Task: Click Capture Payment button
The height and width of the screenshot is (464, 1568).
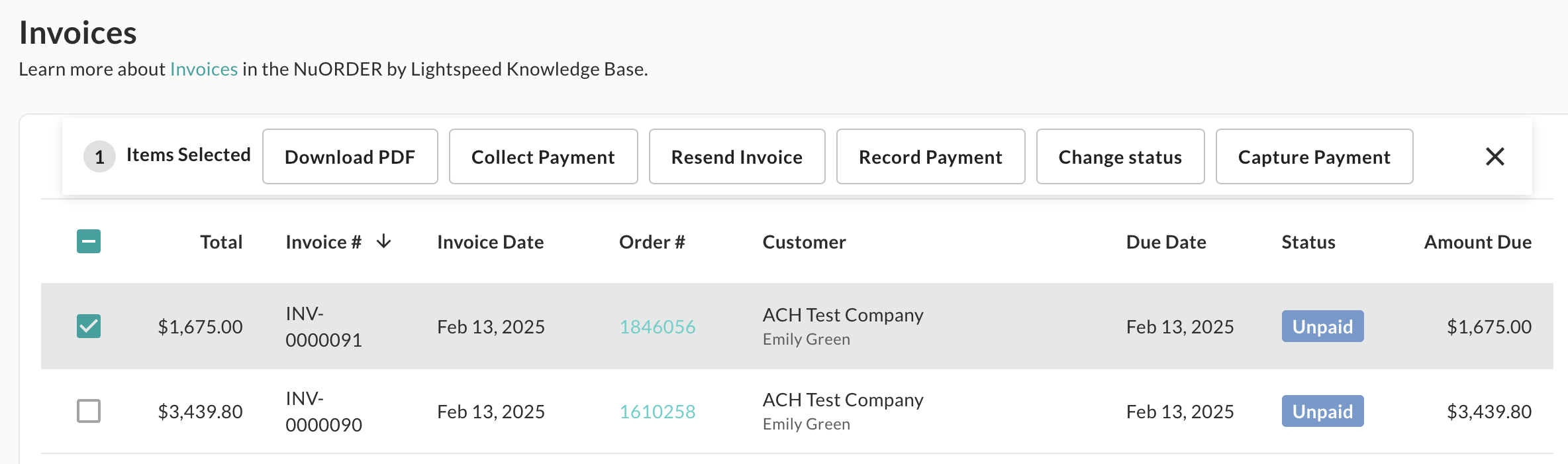Action: 1314,156
